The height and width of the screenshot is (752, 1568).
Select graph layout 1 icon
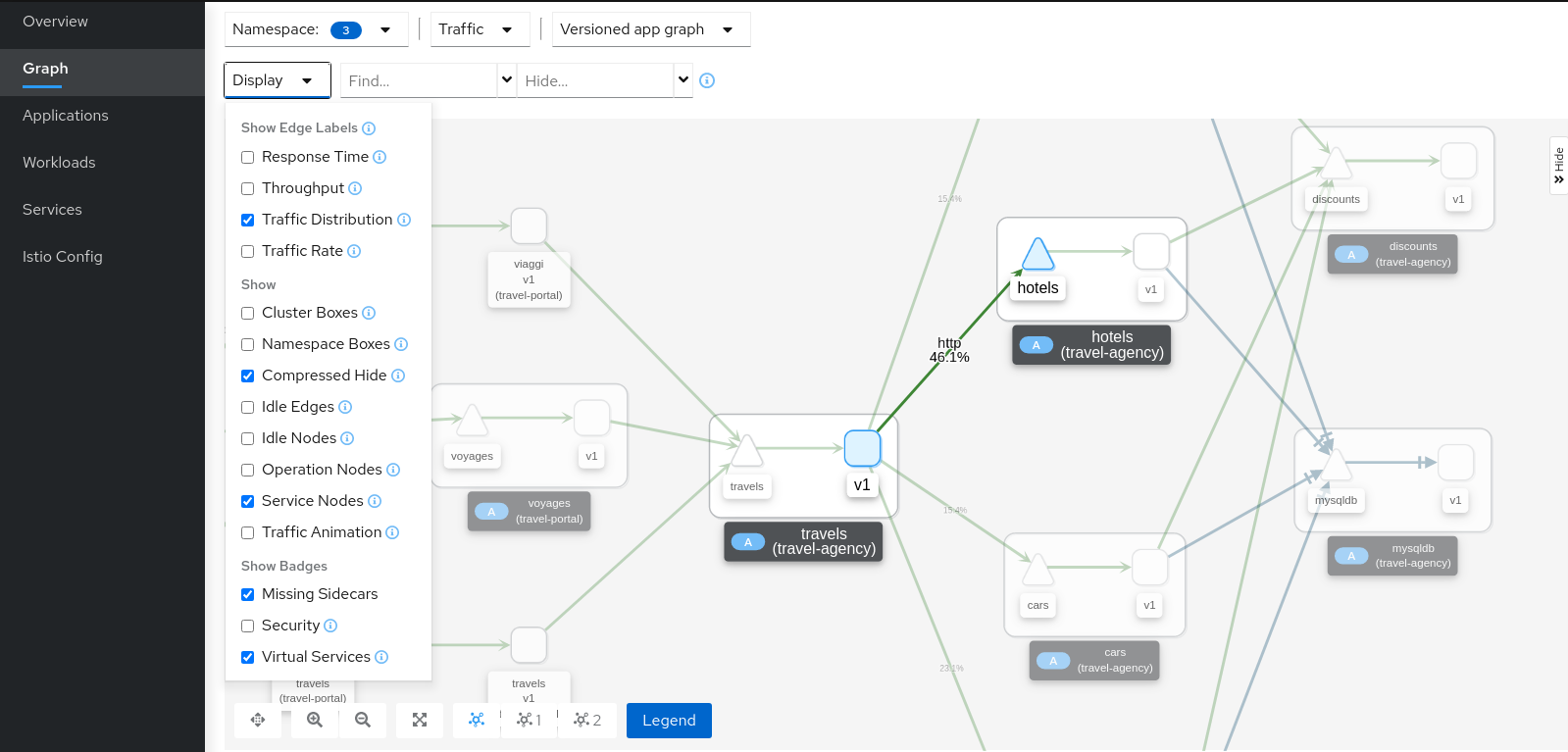tap(529, 720)
